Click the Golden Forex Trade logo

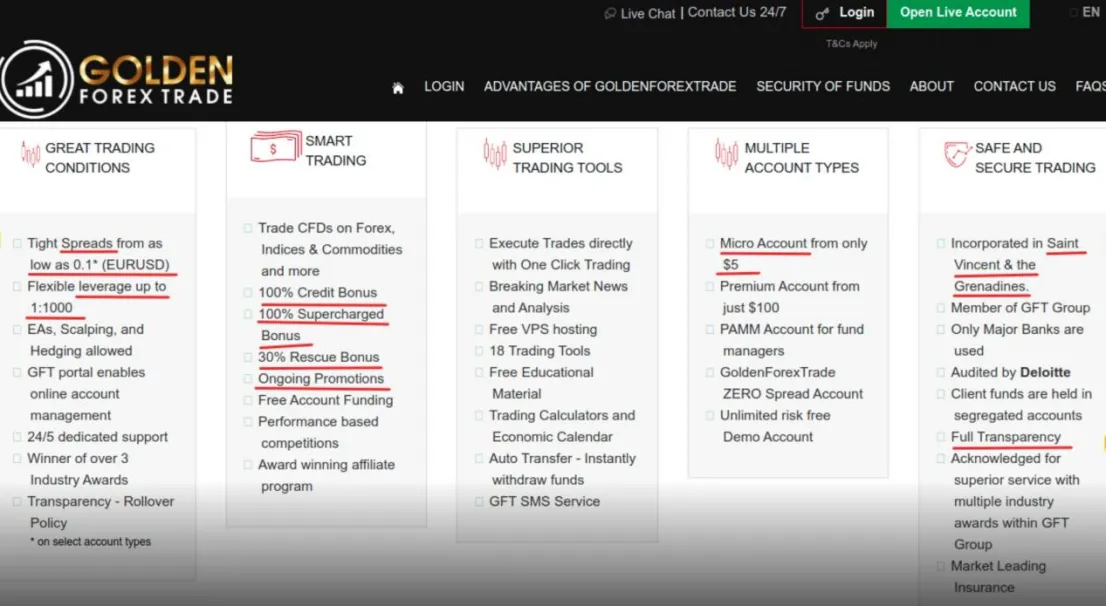(116, 79)
